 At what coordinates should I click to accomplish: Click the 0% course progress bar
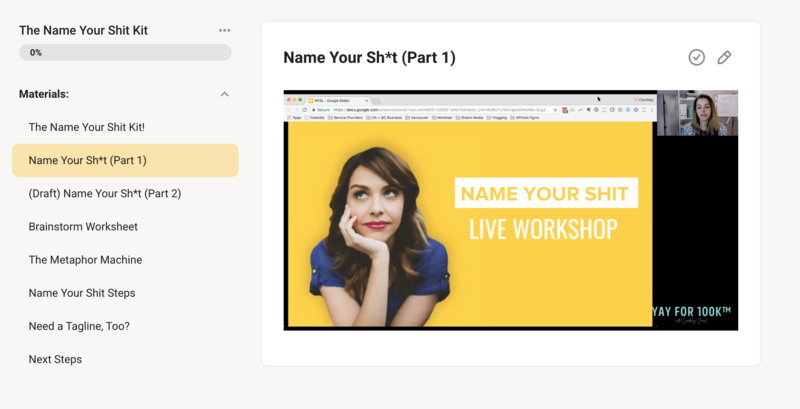click(125, 52)
